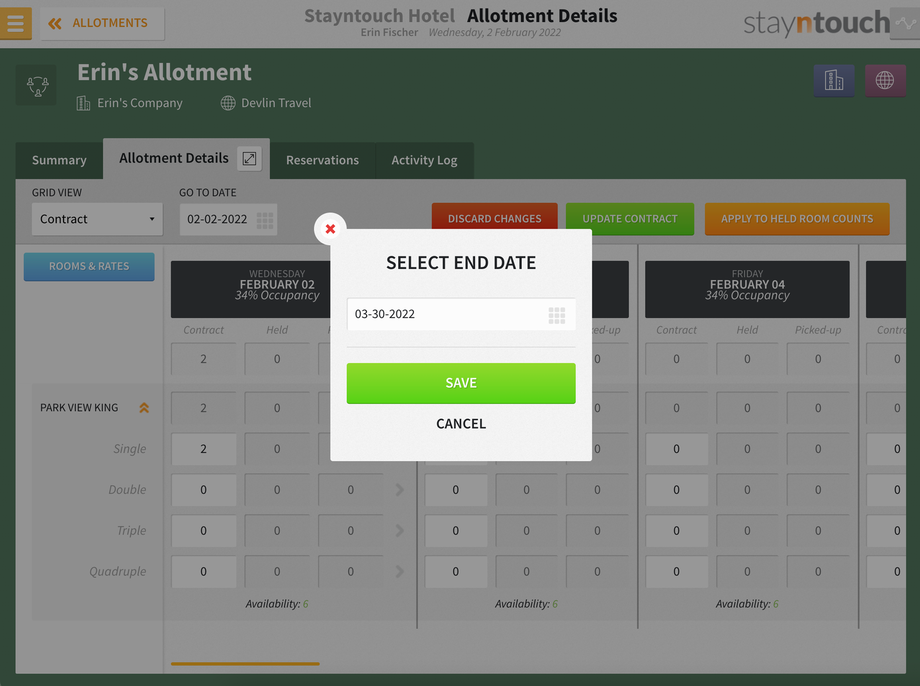920x686 pixels.
Task: Switch to the Reservations tab
Action: click(322, 160)
